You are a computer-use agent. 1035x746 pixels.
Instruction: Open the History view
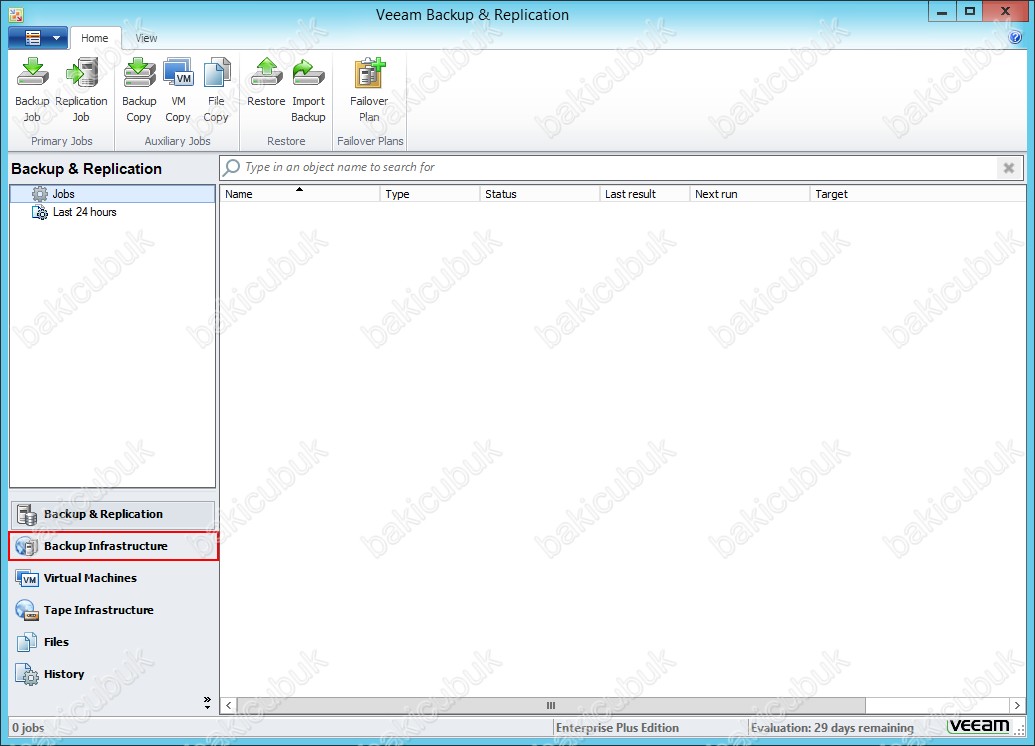click(112, 674)
